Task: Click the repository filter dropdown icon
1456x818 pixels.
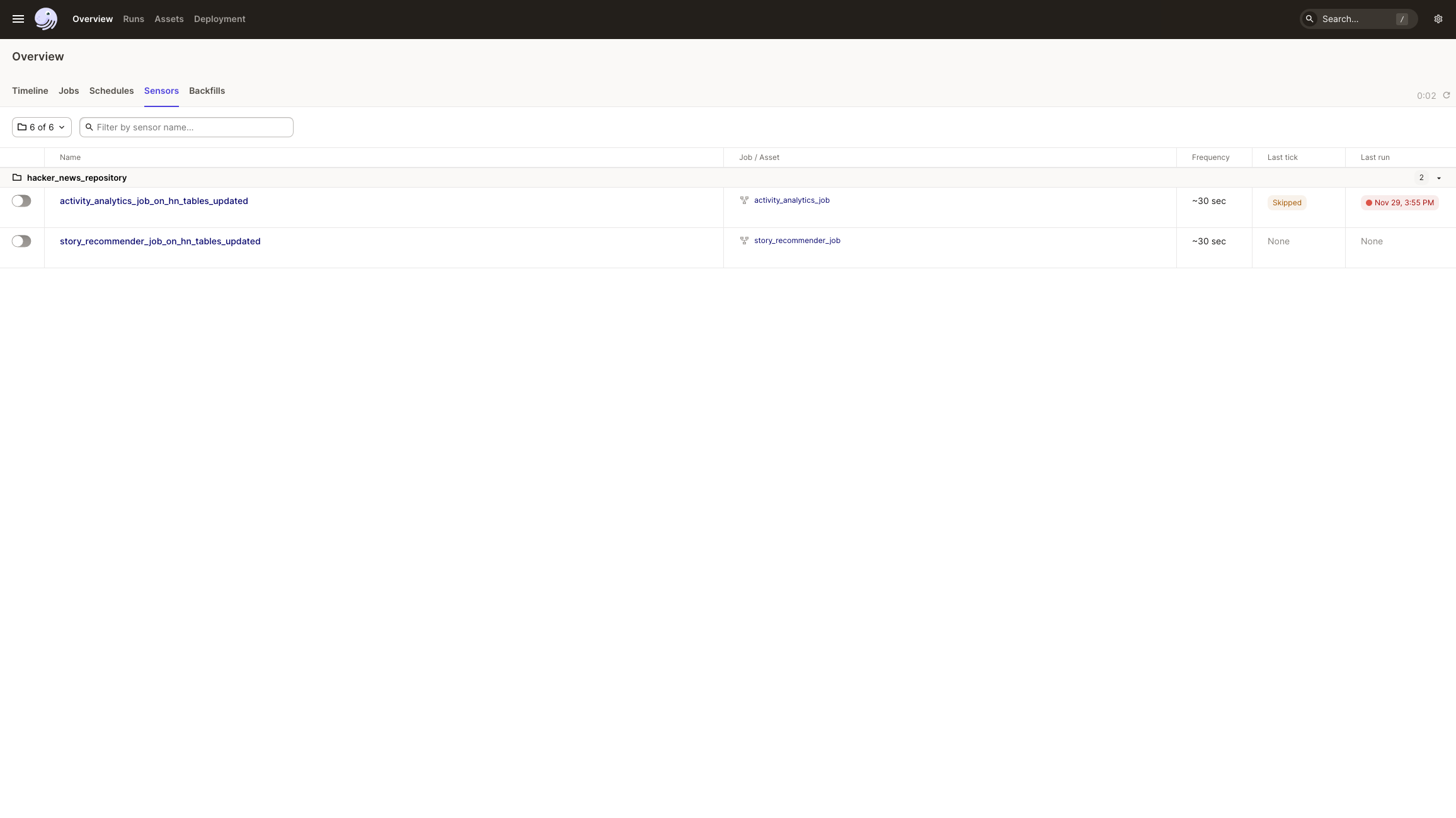Action: 62,127
